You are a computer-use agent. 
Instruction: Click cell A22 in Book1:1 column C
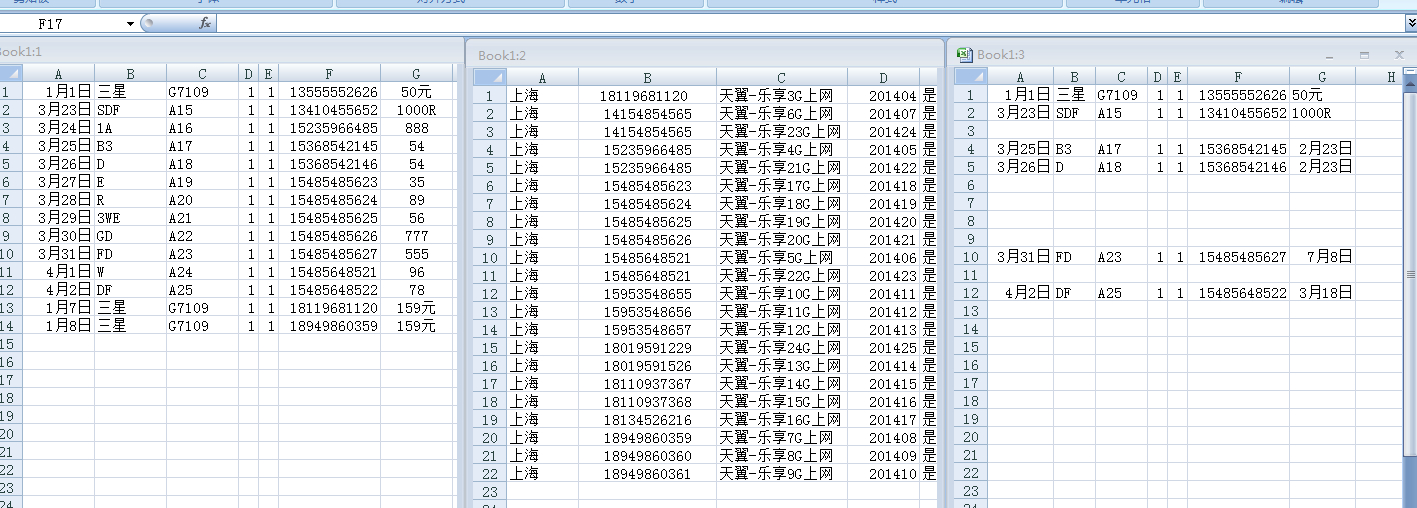point(202,236)
